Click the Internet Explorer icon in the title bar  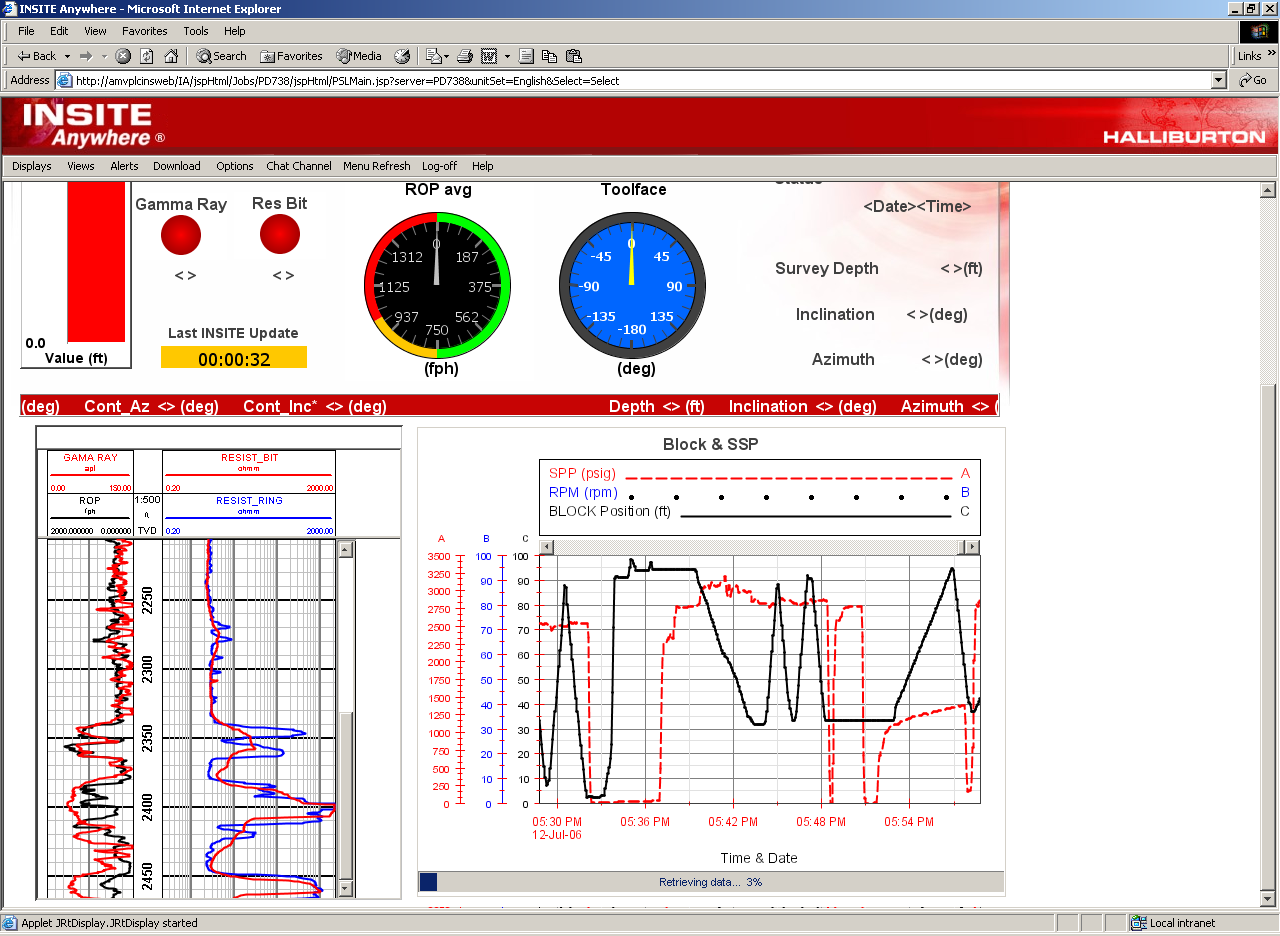[x=10, y=9]
